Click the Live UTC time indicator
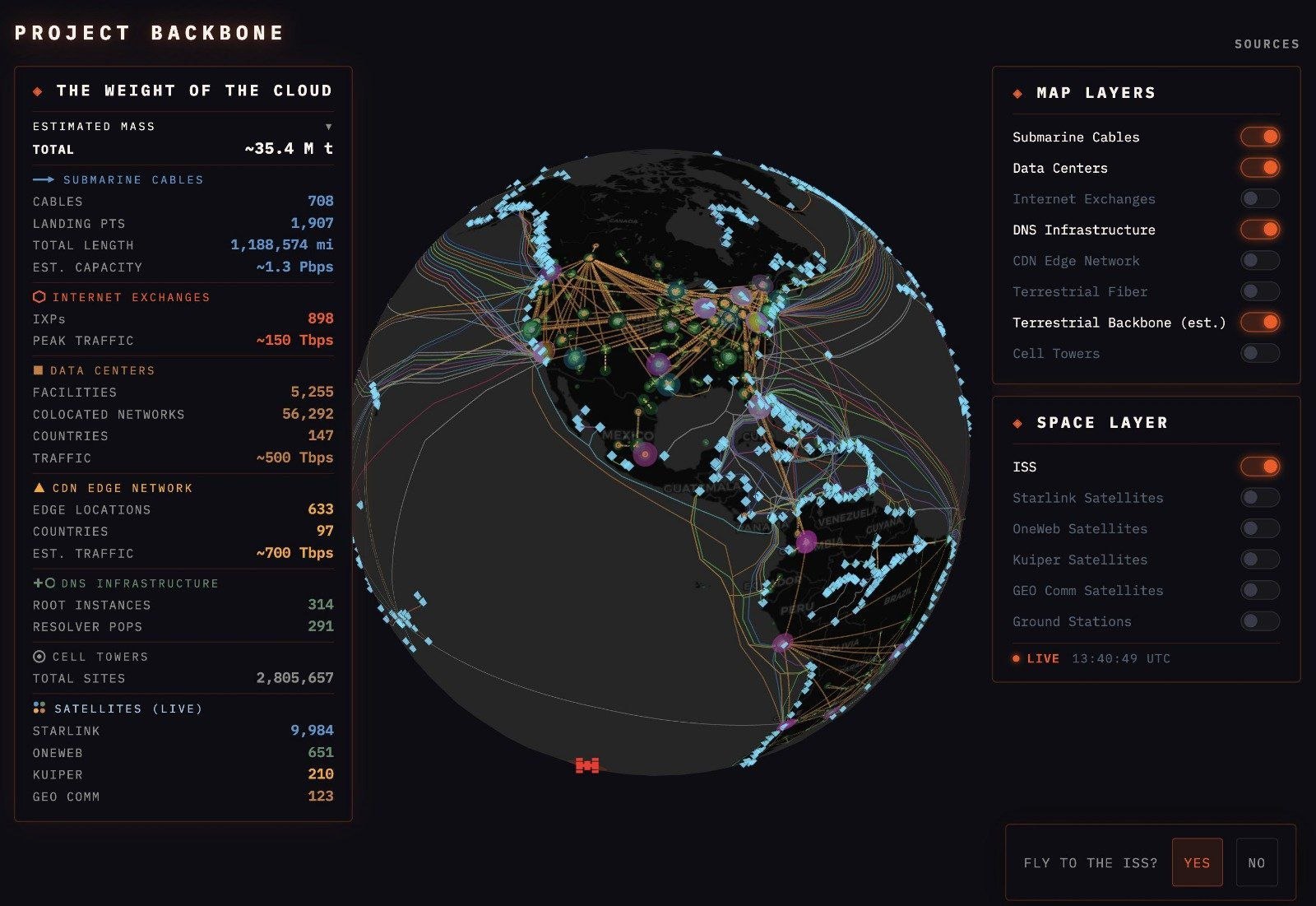 click(1091, 658)
